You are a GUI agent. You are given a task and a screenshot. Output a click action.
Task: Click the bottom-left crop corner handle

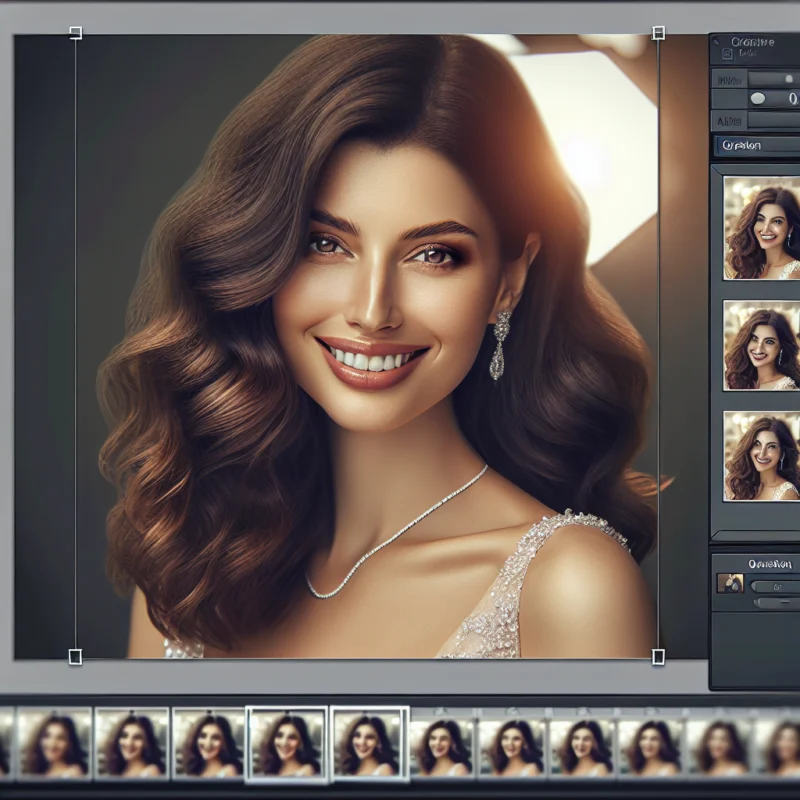pos(75,656)
